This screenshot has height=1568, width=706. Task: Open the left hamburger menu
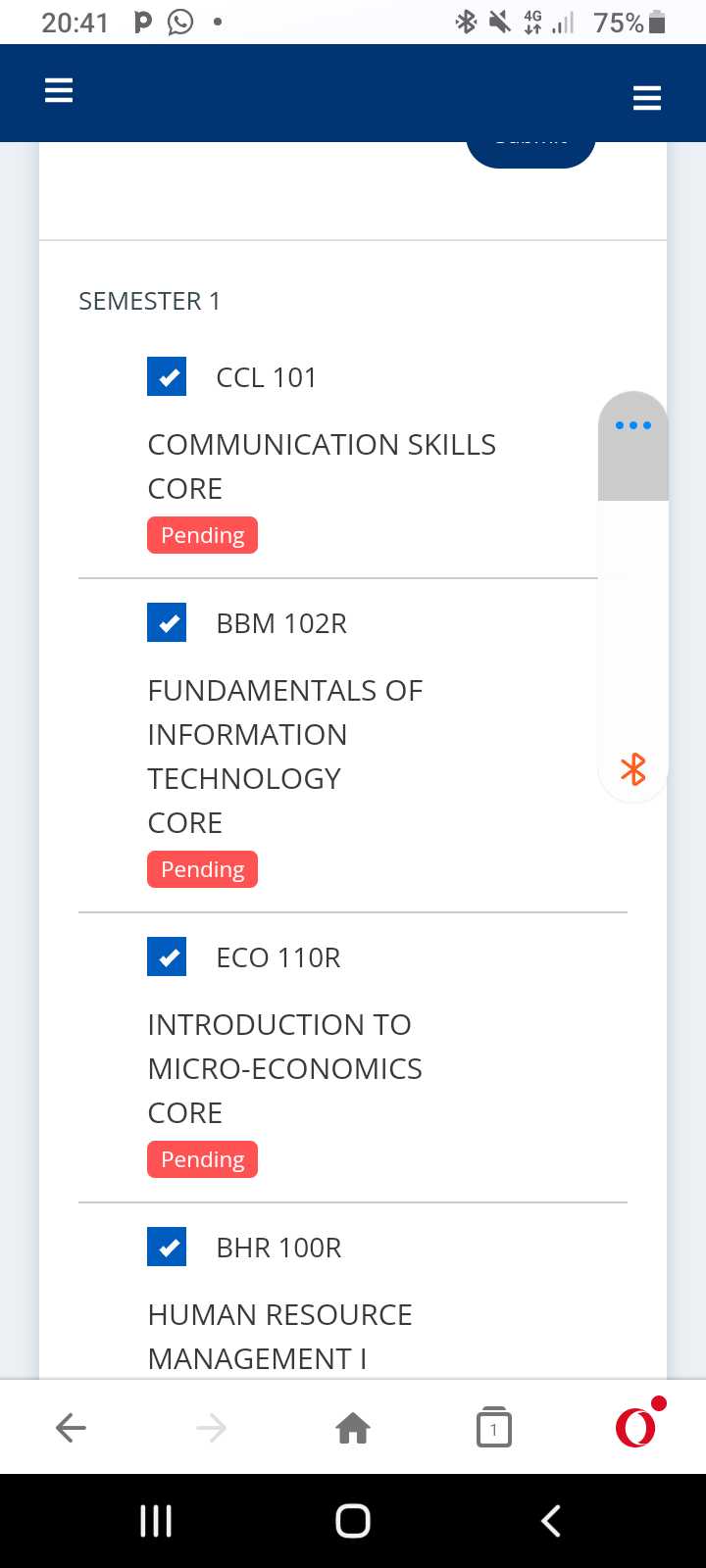pos(59,91)
